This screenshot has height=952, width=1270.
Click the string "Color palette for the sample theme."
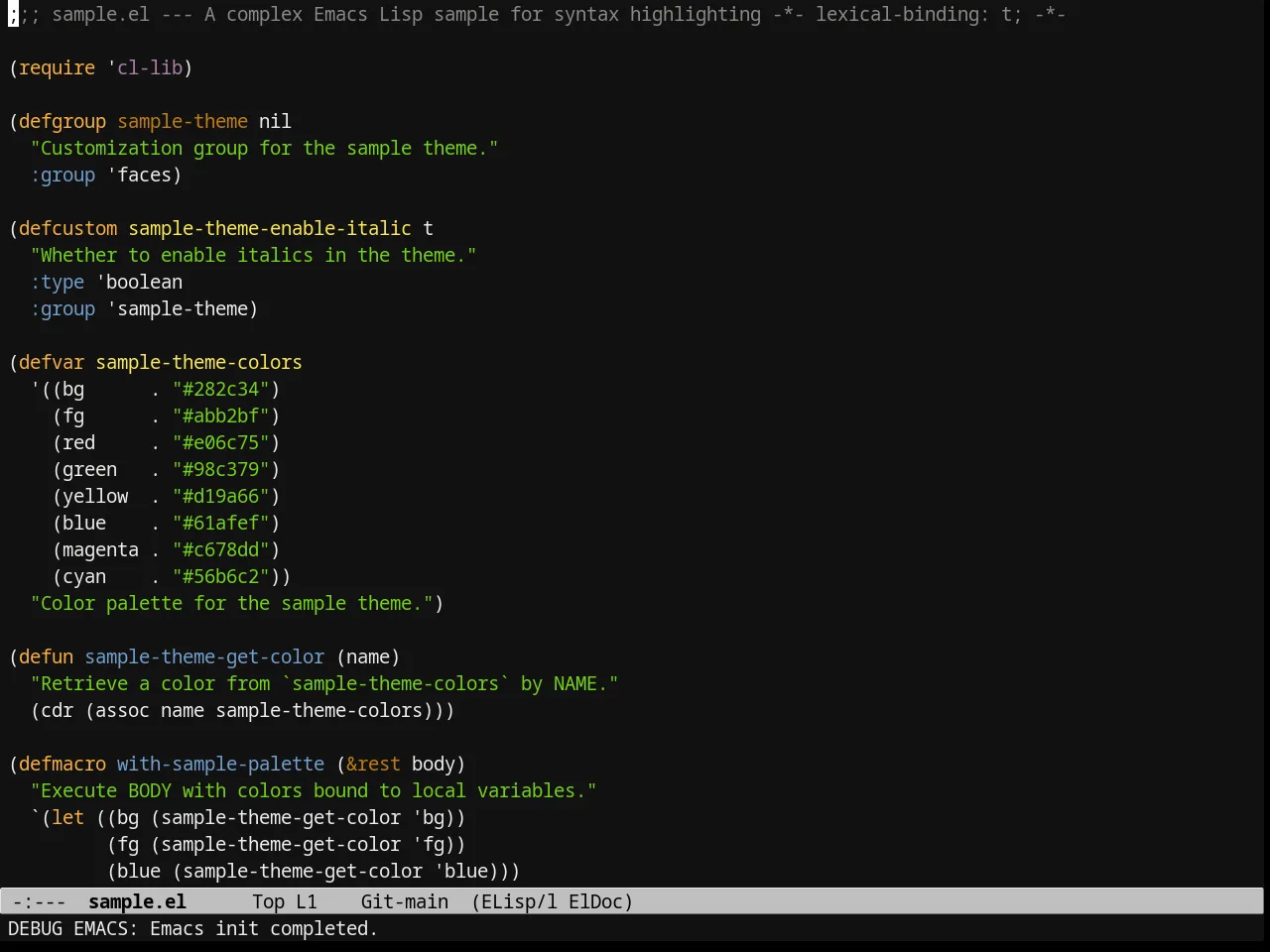pos(231,603)
